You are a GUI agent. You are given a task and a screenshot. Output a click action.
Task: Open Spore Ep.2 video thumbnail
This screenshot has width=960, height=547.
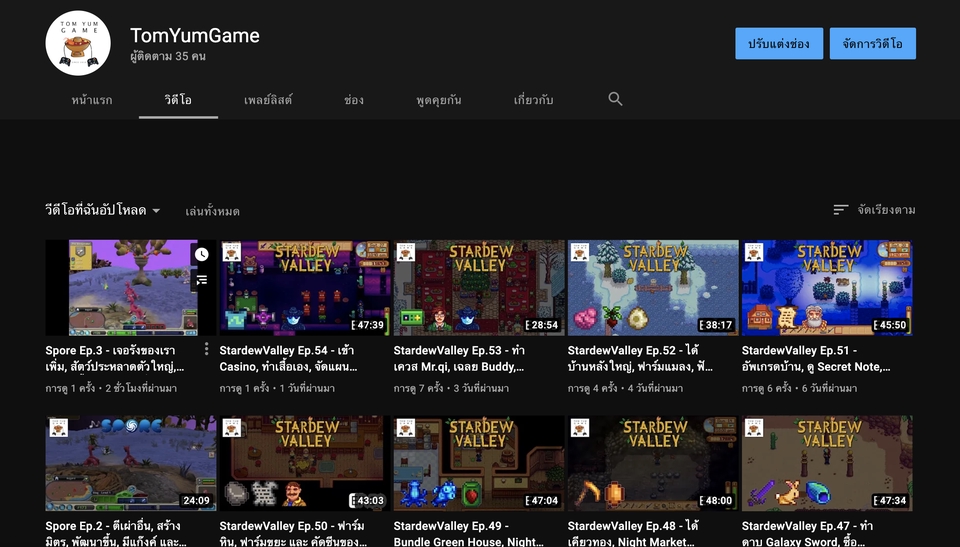pos(130,463)
